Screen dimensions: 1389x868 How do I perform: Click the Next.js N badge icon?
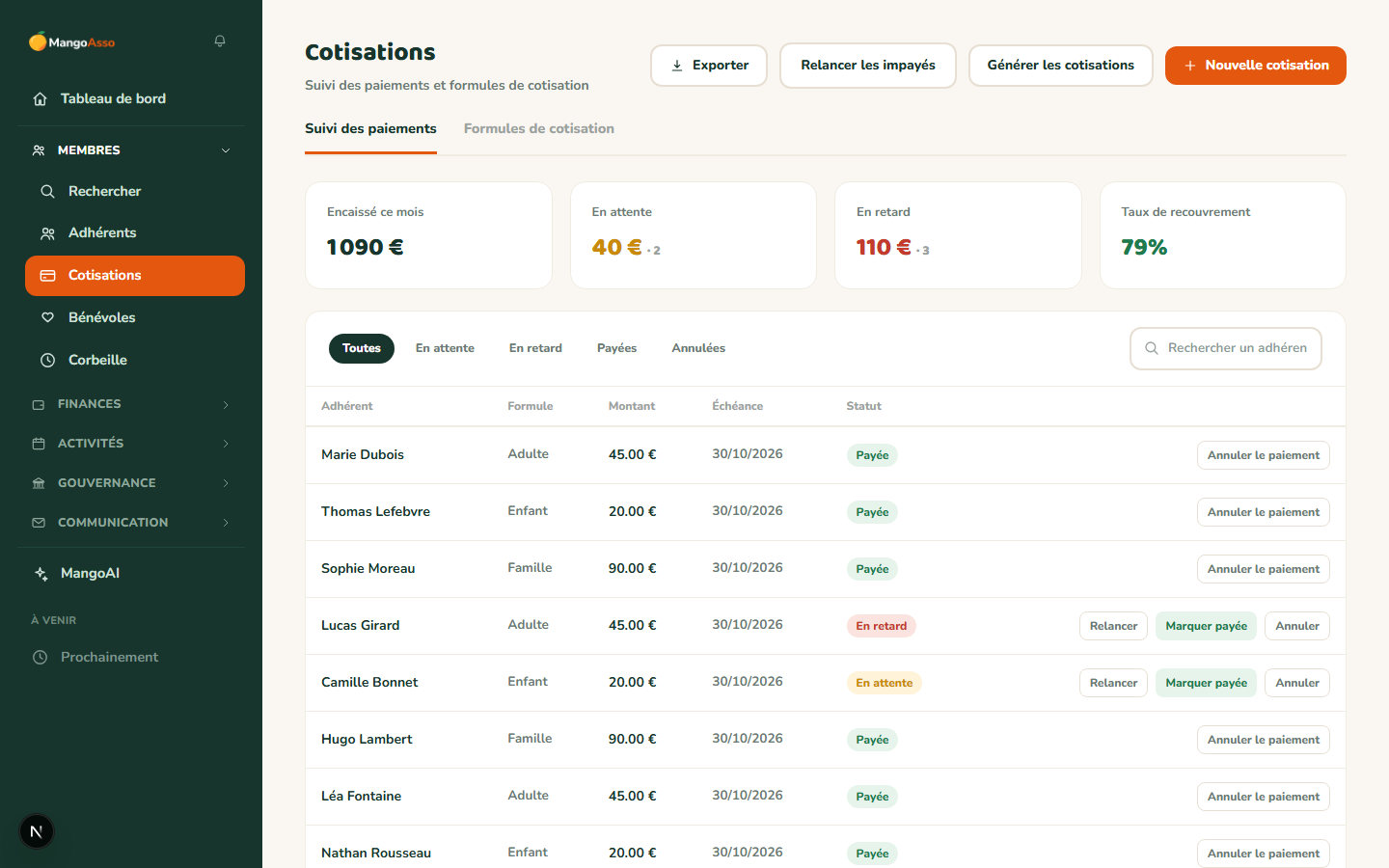pos(37,831)
